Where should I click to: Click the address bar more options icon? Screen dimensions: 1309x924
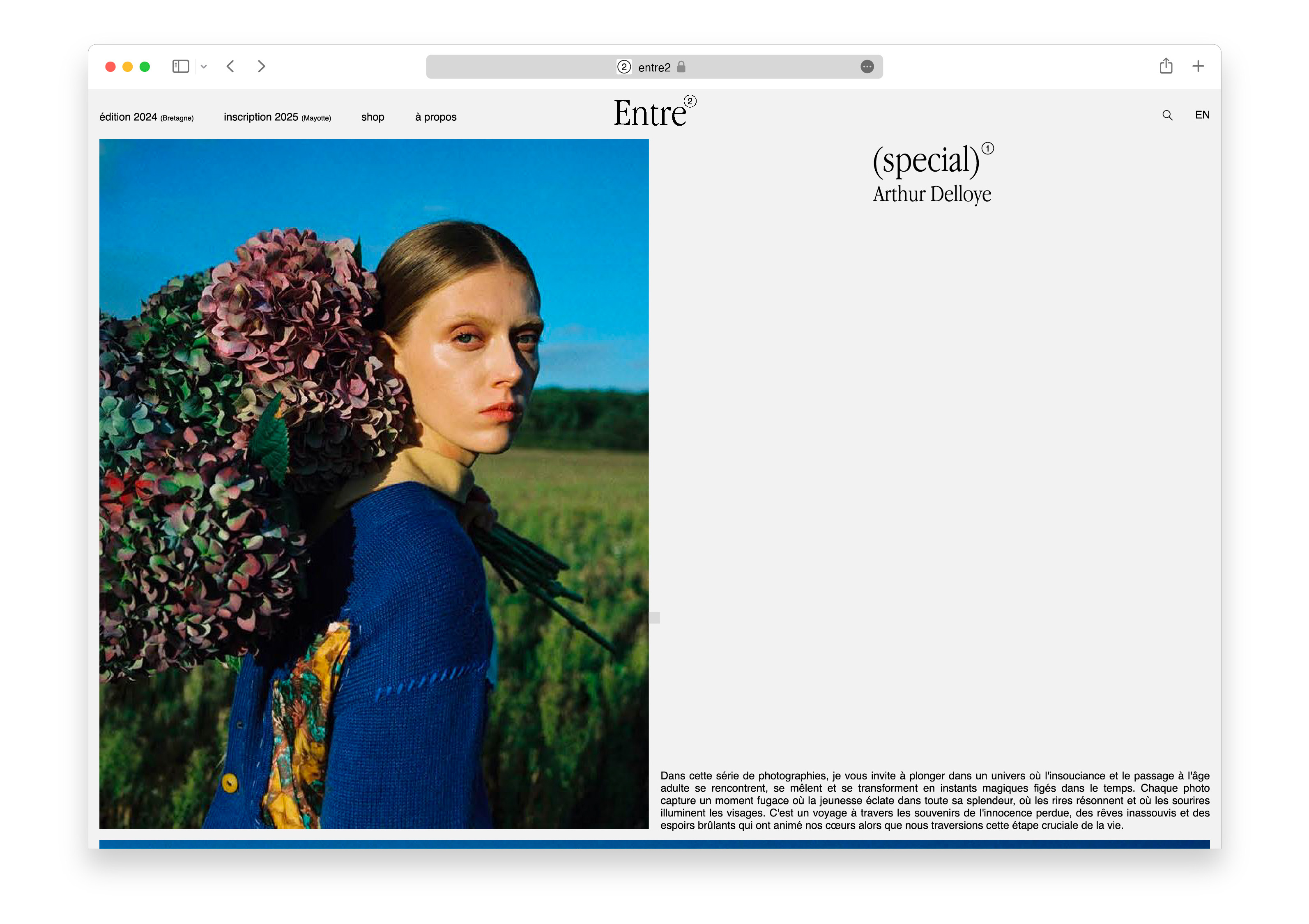[867, 67]
